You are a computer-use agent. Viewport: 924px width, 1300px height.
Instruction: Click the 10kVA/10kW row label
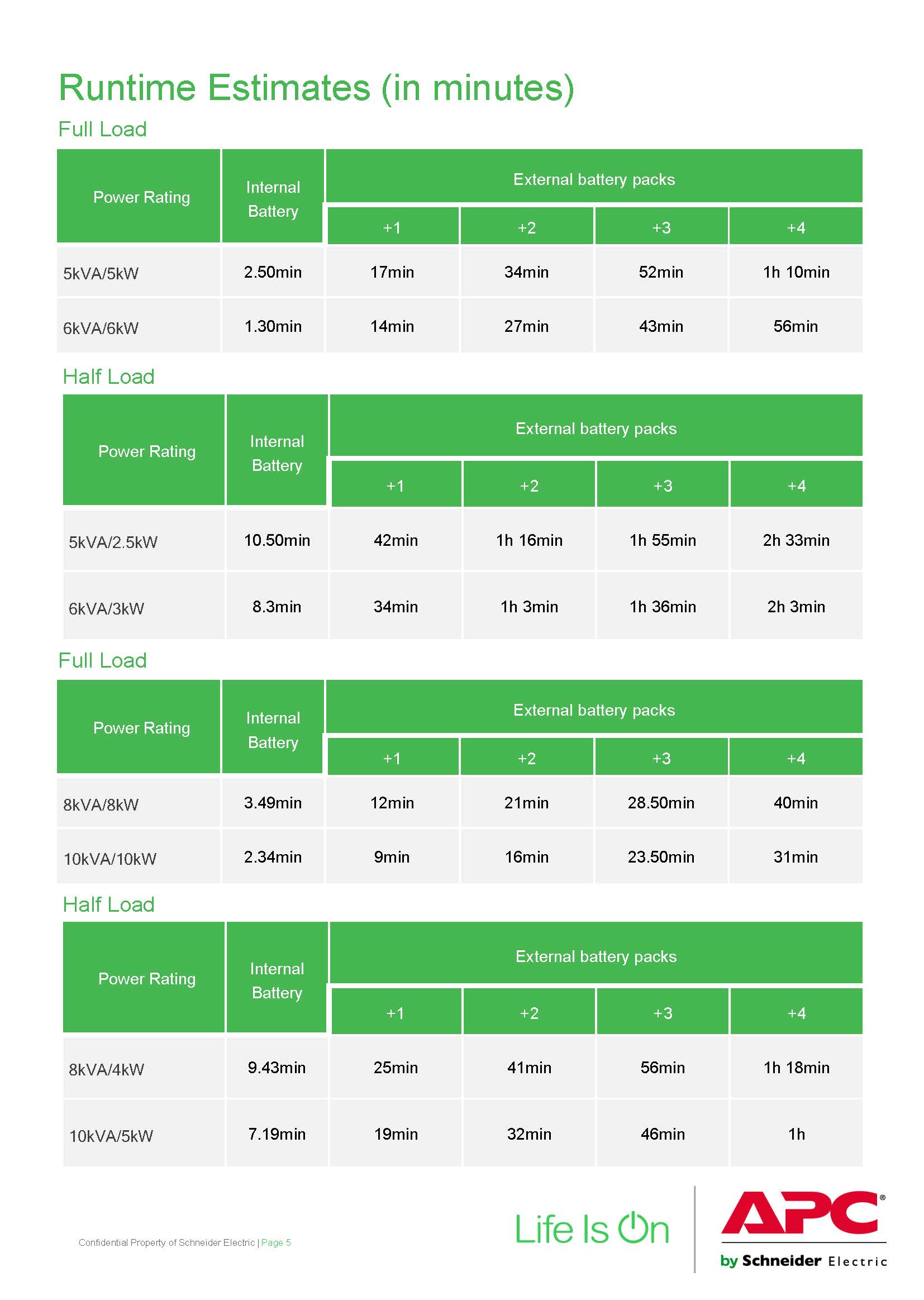click(x=110, y=859)
